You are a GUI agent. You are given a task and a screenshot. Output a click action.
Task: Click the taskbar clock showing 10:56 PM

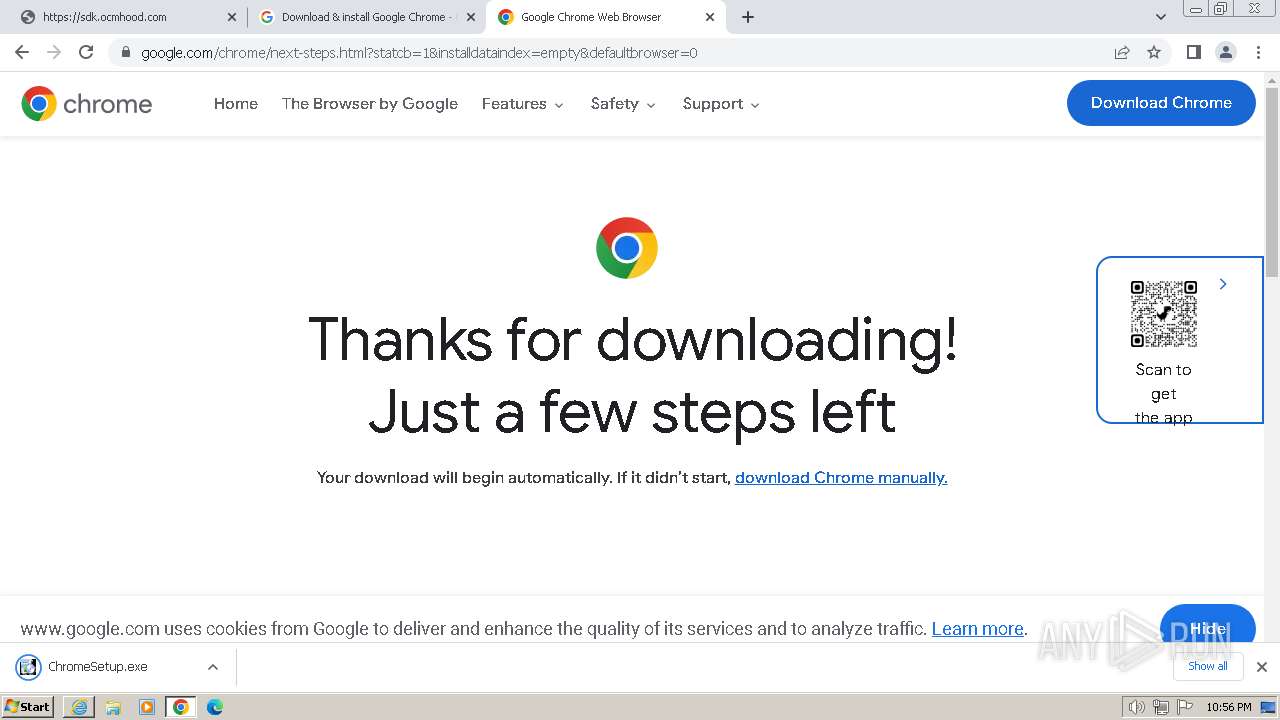click(x=1228, y=707)
